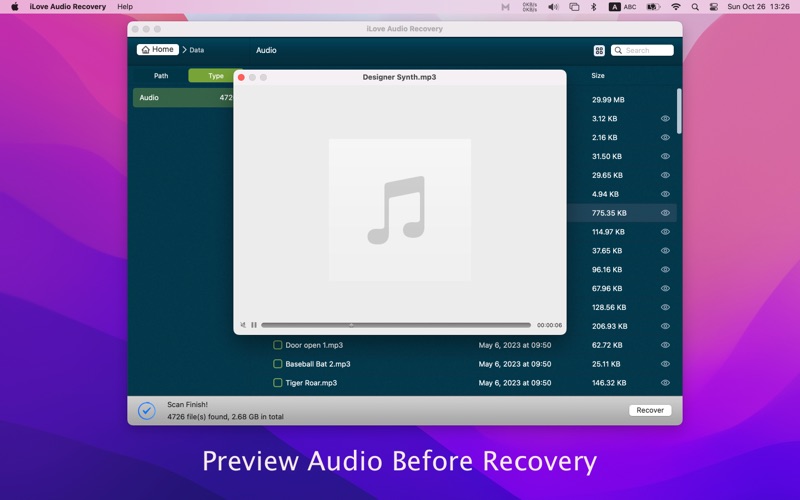Preview the 3.12 KB file via eye icon
This screenshot has height=500, width=800.
(665, 118)
